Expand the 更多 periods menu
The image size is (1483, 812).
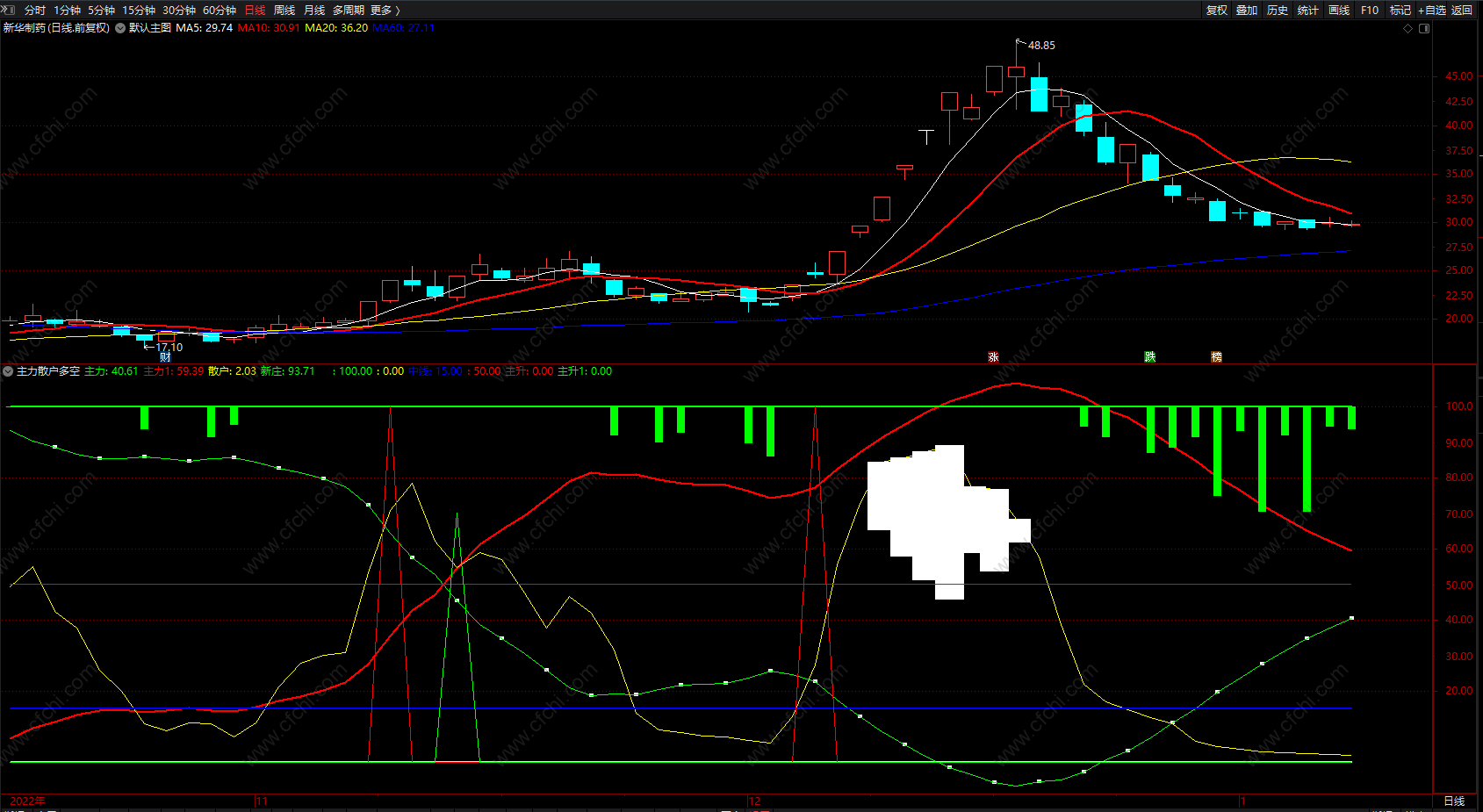[385, 11]
